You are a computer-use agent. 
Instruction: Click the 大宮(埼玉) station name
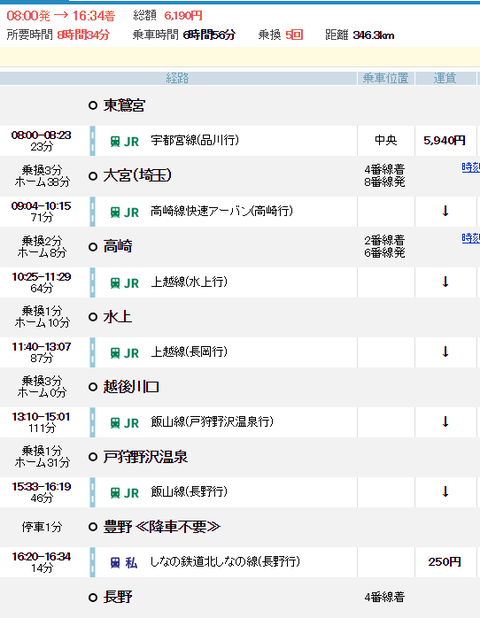[137, 176]
